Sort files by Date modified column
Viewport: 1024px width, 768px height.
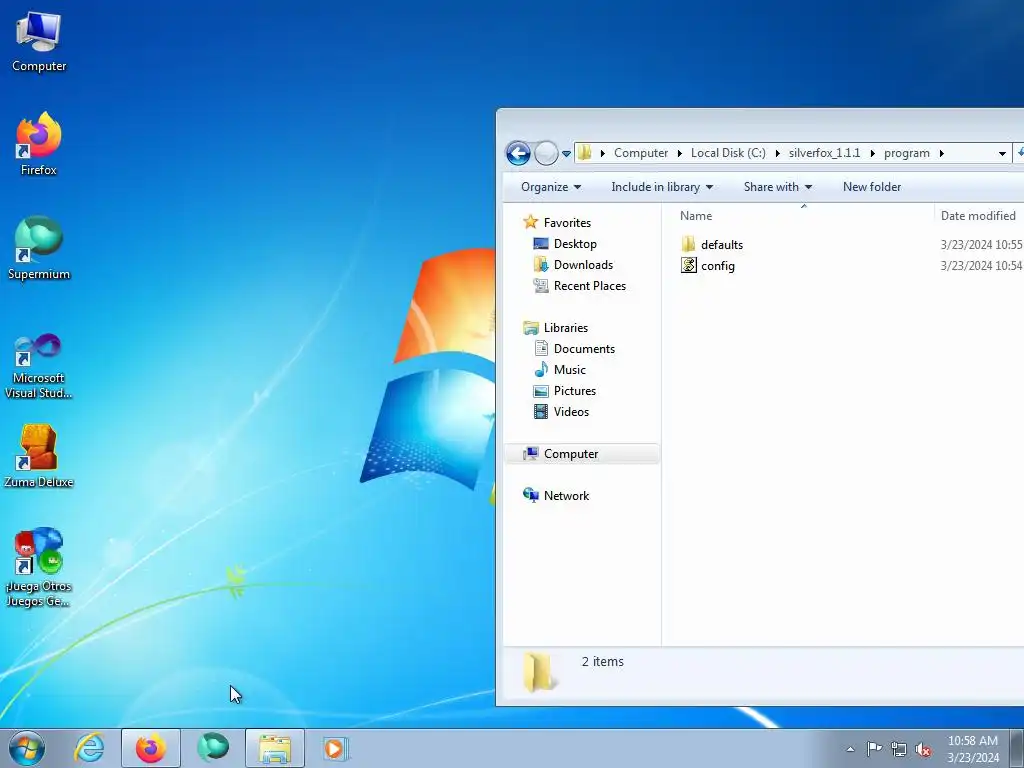(x=979, y=216)
